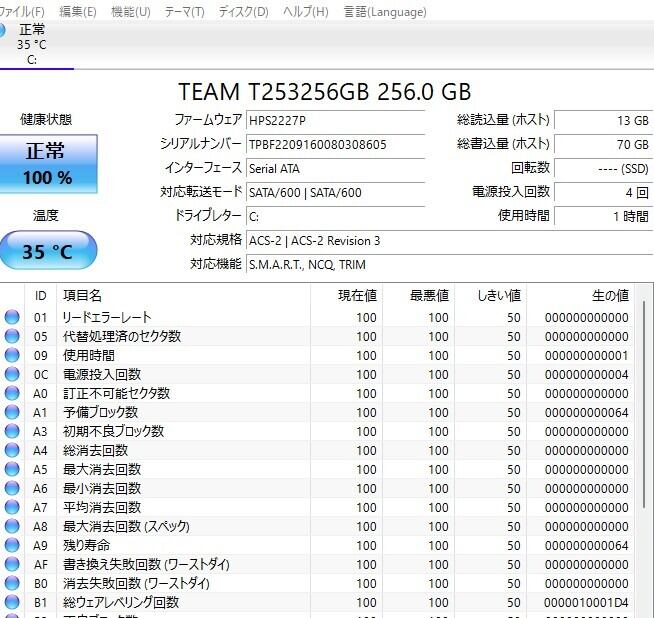Click the 生の値 column header
654x618 pixels.
tap(580, 296)
